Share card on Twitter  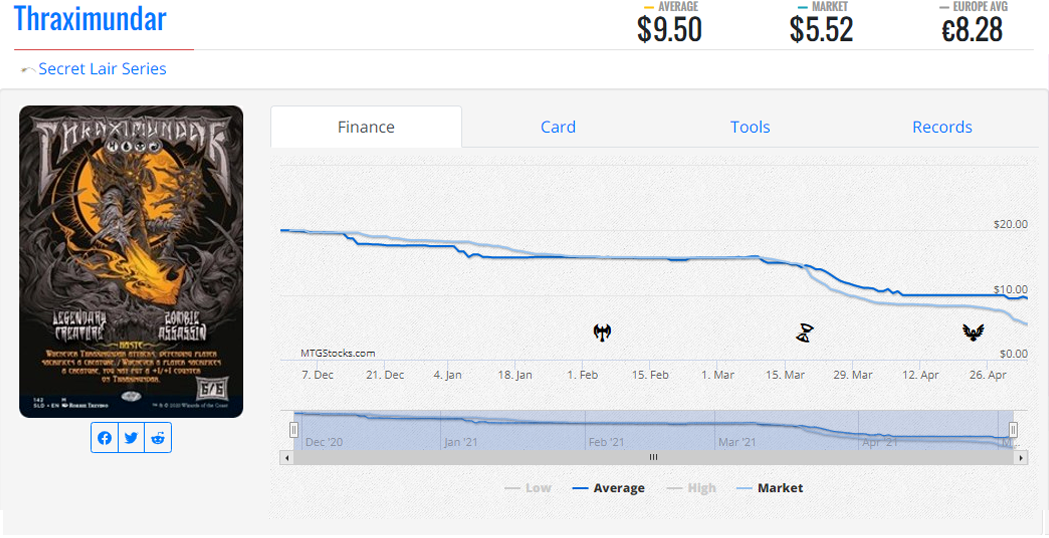(x=131, y=438)
